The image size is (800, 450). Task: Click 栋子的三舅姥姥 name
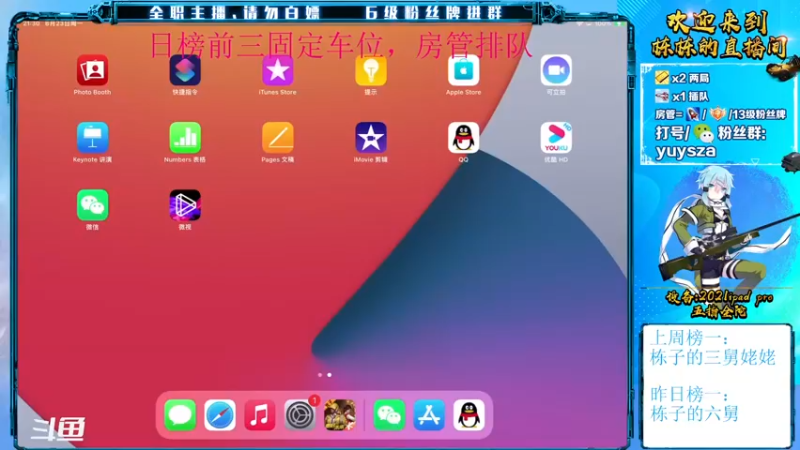[713, 358]
